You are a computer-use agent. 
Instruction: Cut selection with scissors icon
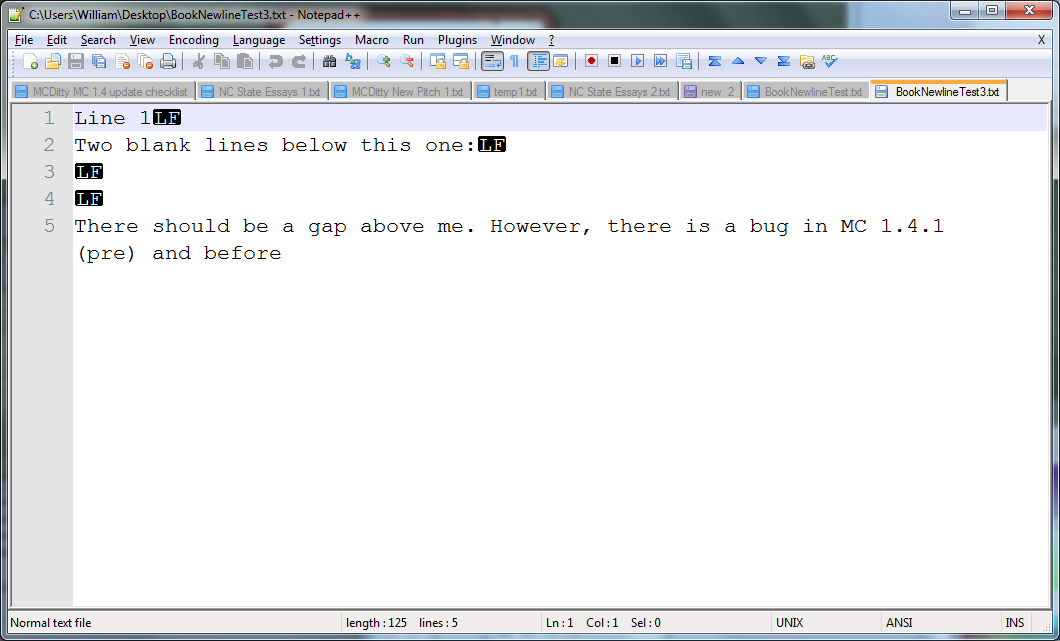point(199,62)
